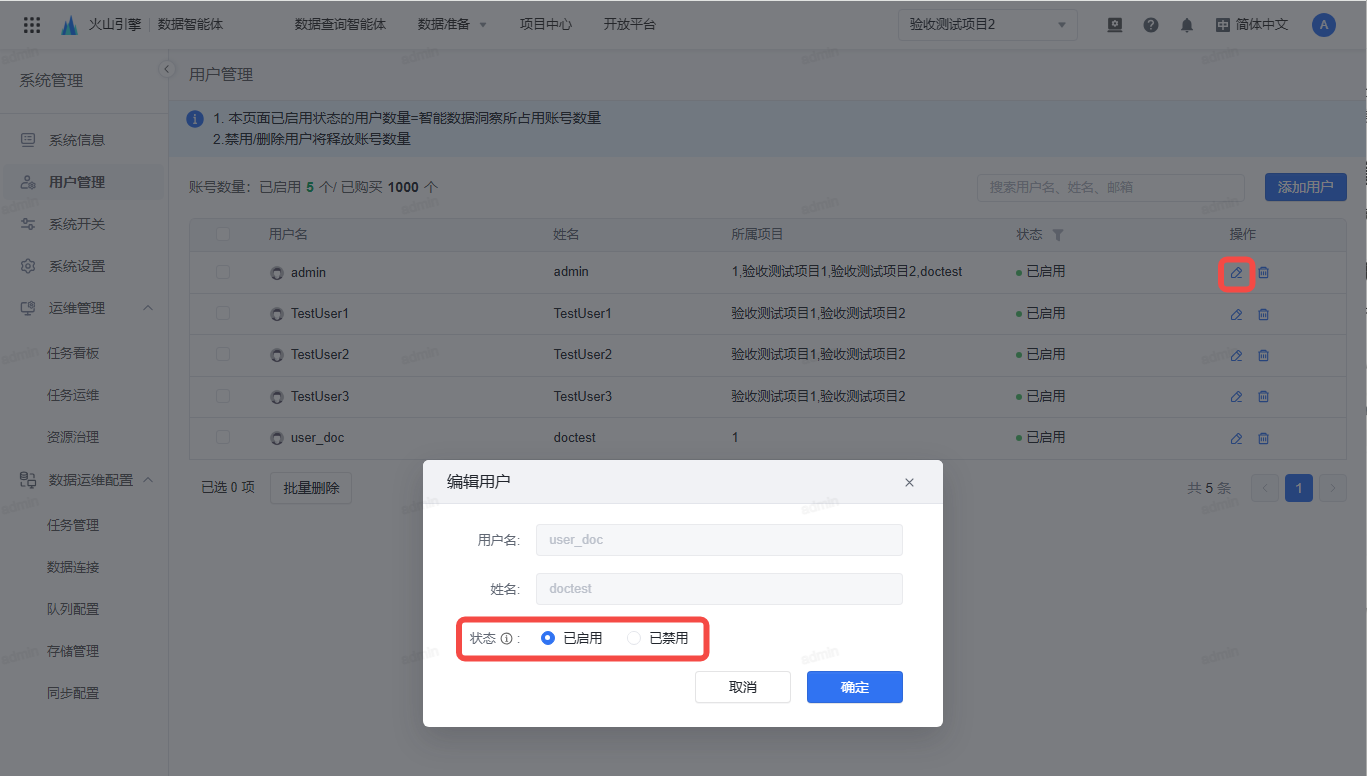1367x776 pixels.
Task: Go to pagination page 1
Action: [1299, 488]
